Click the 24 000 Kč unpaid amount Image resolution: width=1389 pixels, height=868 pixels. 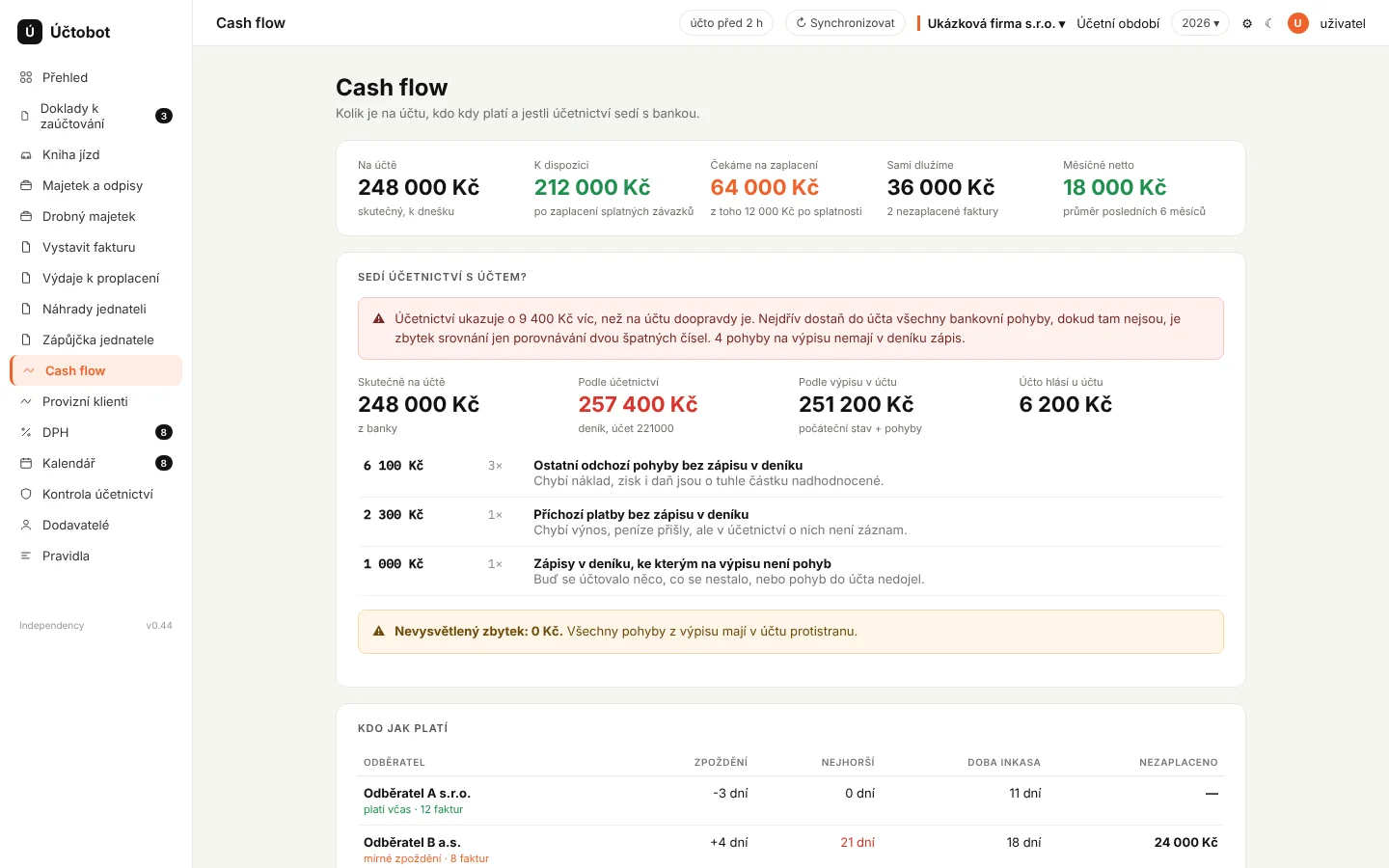pos(1185,842)
